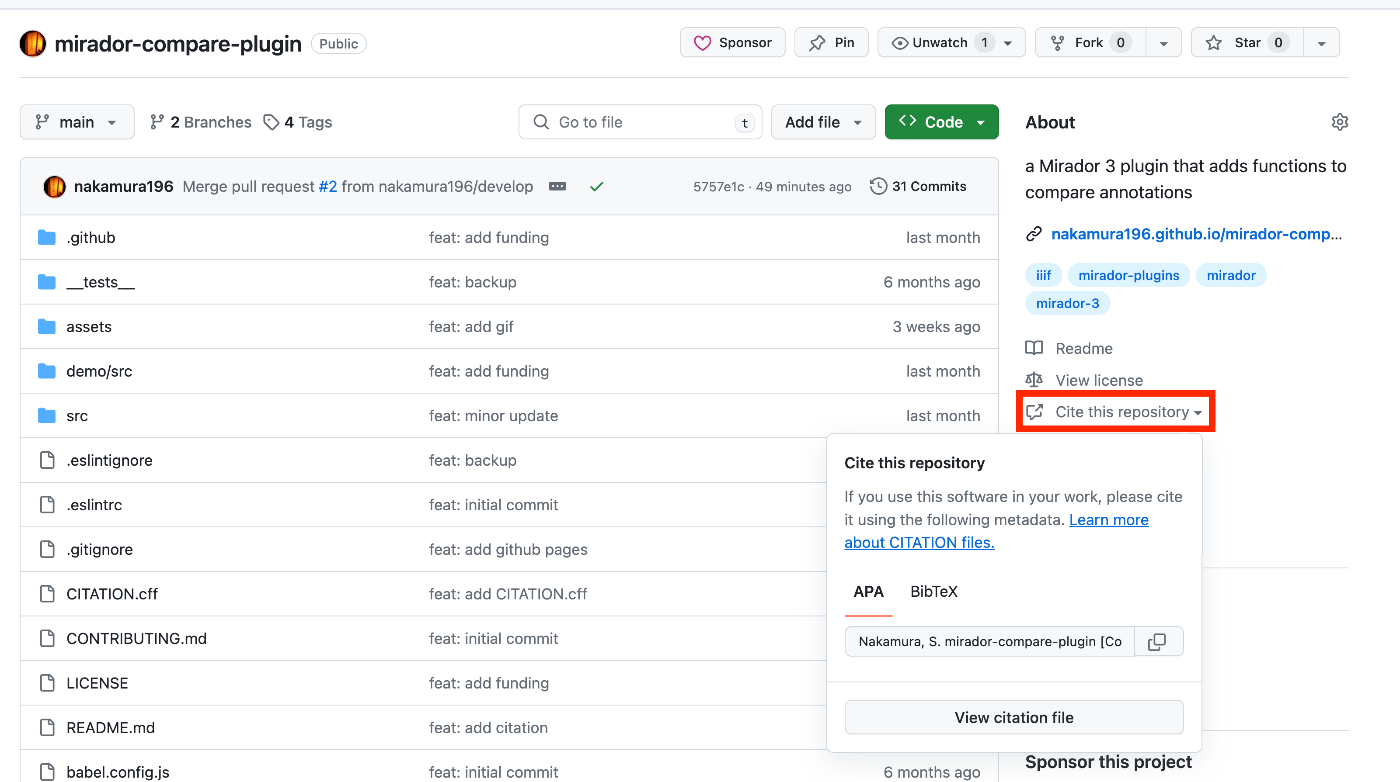1400x782 pixels.
Task: Click the Sponsor button
Action: point(733,43)
